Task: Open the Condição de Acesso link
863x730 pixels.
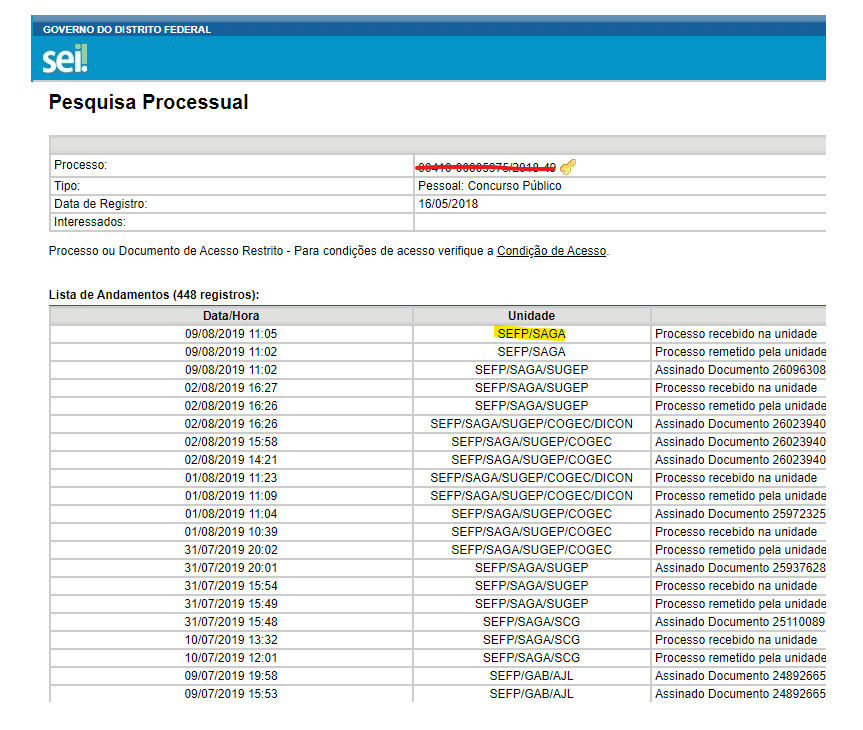Action: 551,251
